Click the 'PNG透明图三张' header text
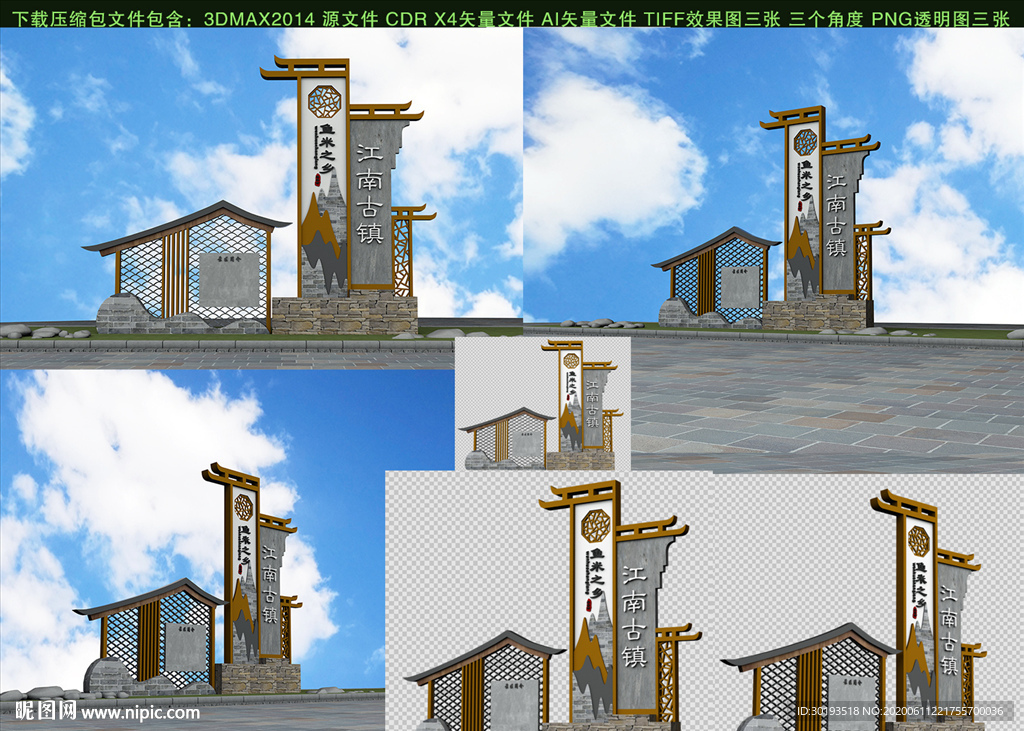The width and height of the screenshot is (1024, 731). click(x=940, y=19)
